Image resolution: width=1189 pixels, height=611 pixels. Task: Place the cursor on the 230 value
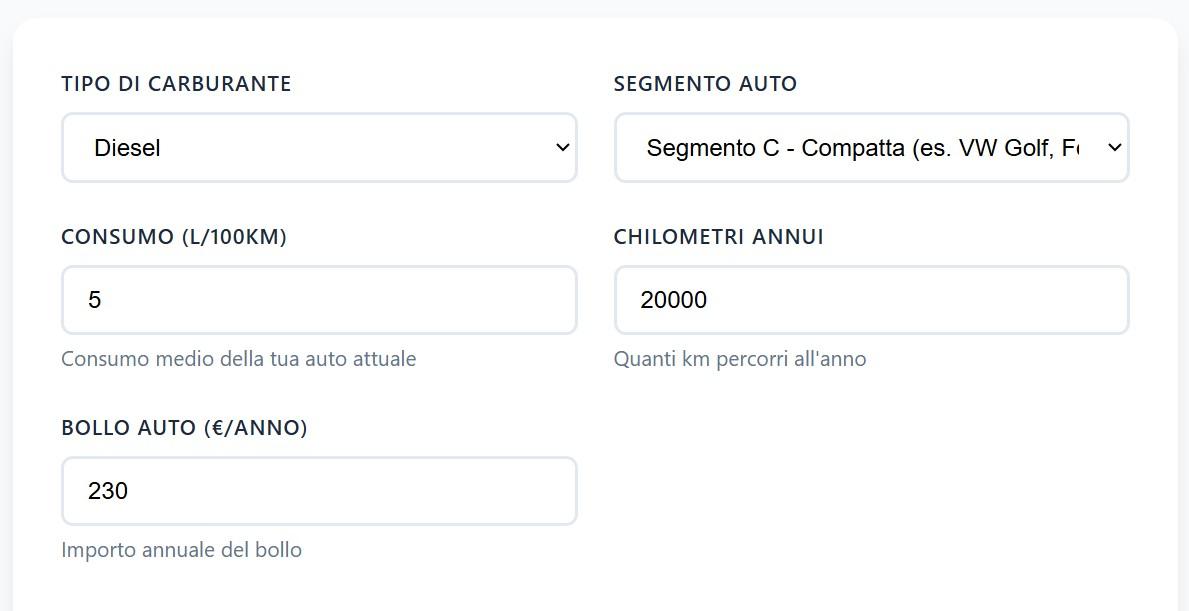tap(108, 491)
